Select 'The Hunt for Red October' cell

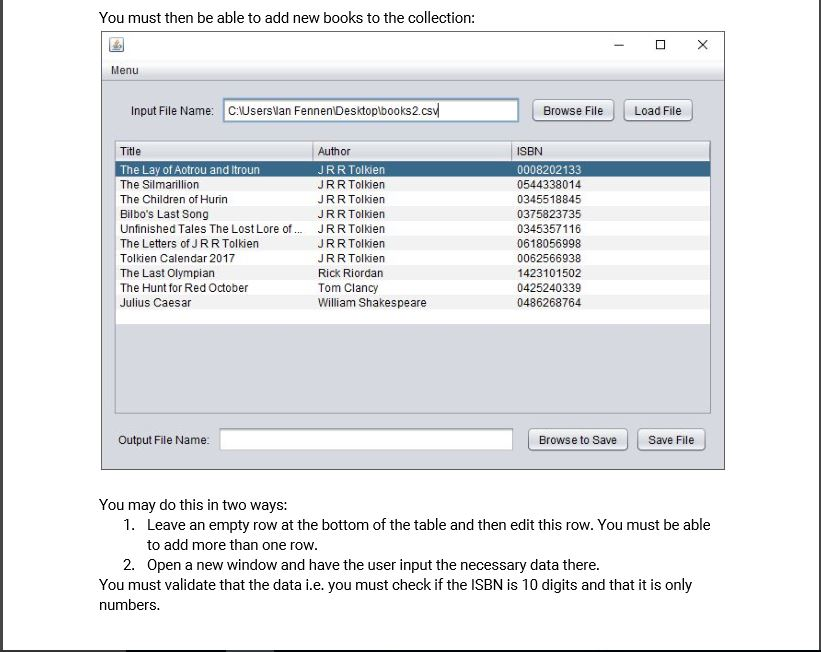pyautogui.click(x=214, y=288)
